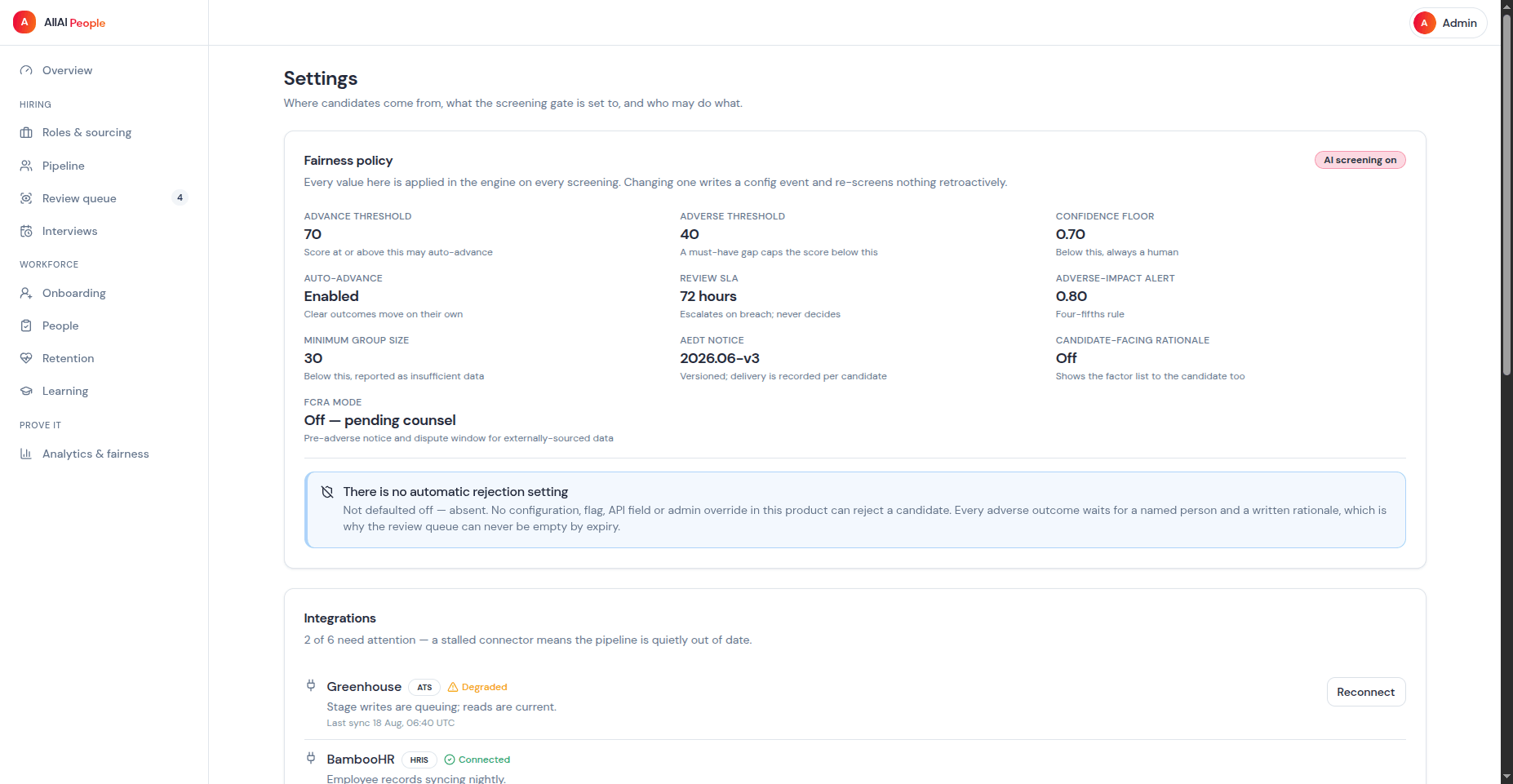Click the plug icon beside BambooHR
1513x784 pixels.
point(311,758)
